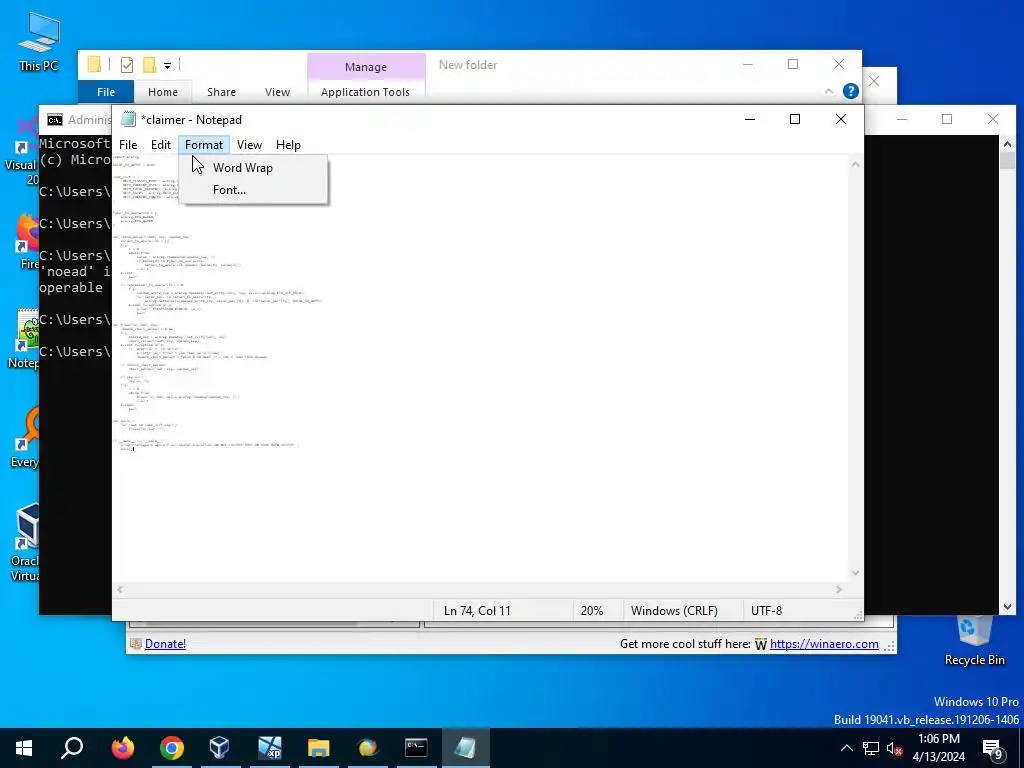Open the notification center icon
This screenshot has height=768, width=1024.
(x=993, y=748)
